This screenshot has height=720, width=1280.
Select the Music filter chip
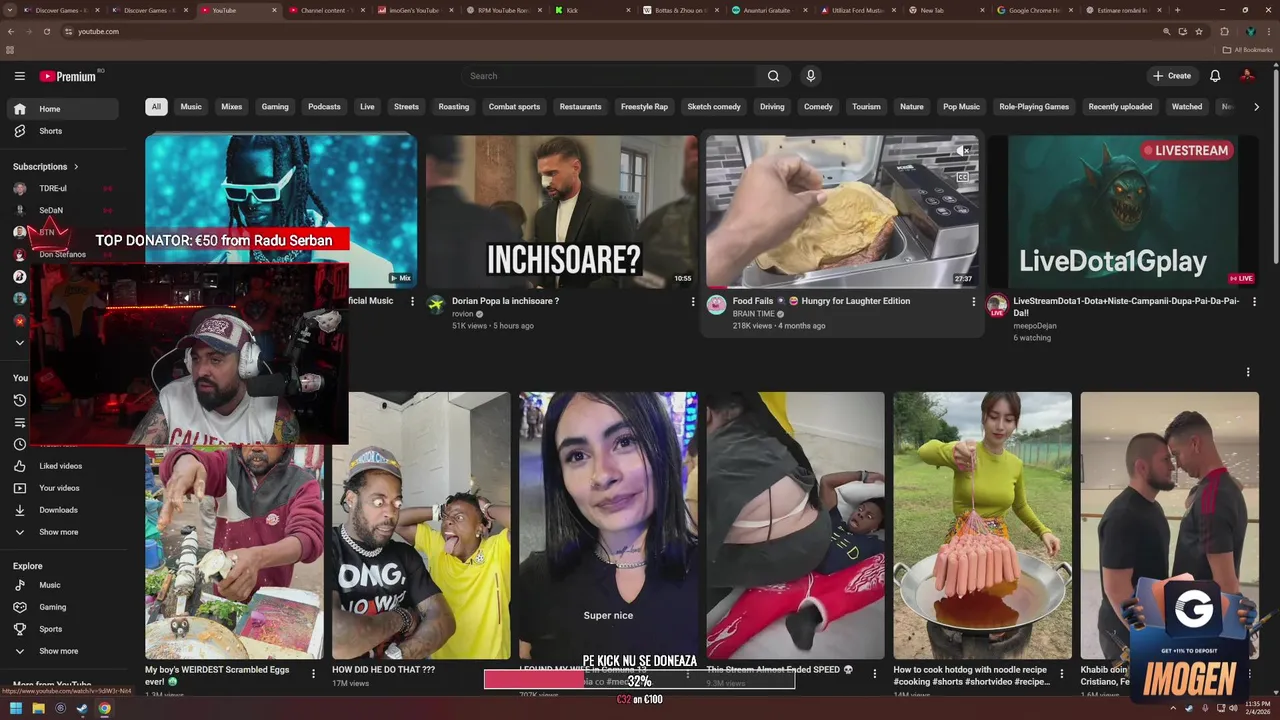191,107
